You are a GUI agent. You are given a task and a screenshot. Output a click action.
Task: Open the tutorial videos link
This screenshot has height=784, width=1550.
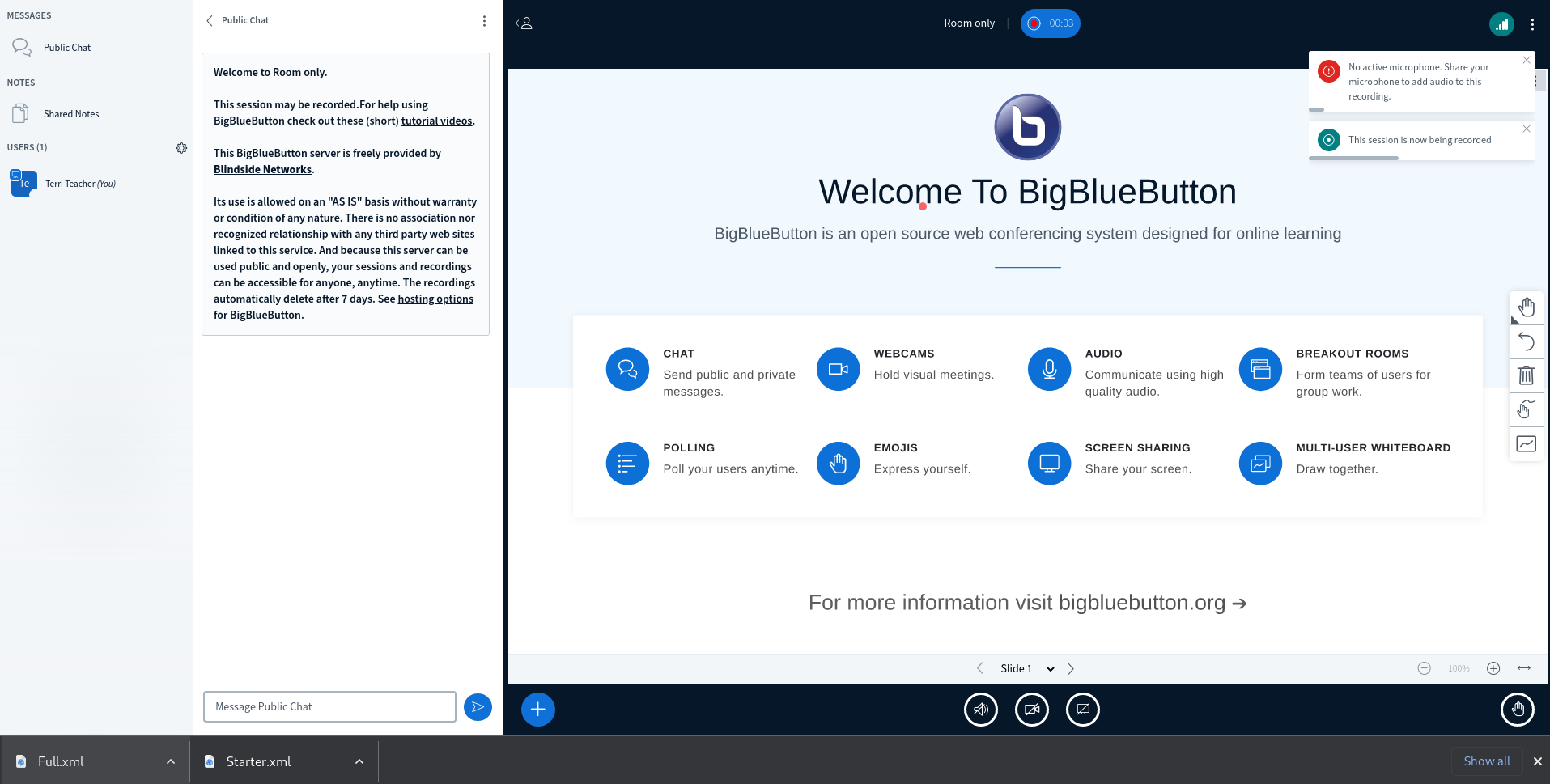tap(436, 121)
